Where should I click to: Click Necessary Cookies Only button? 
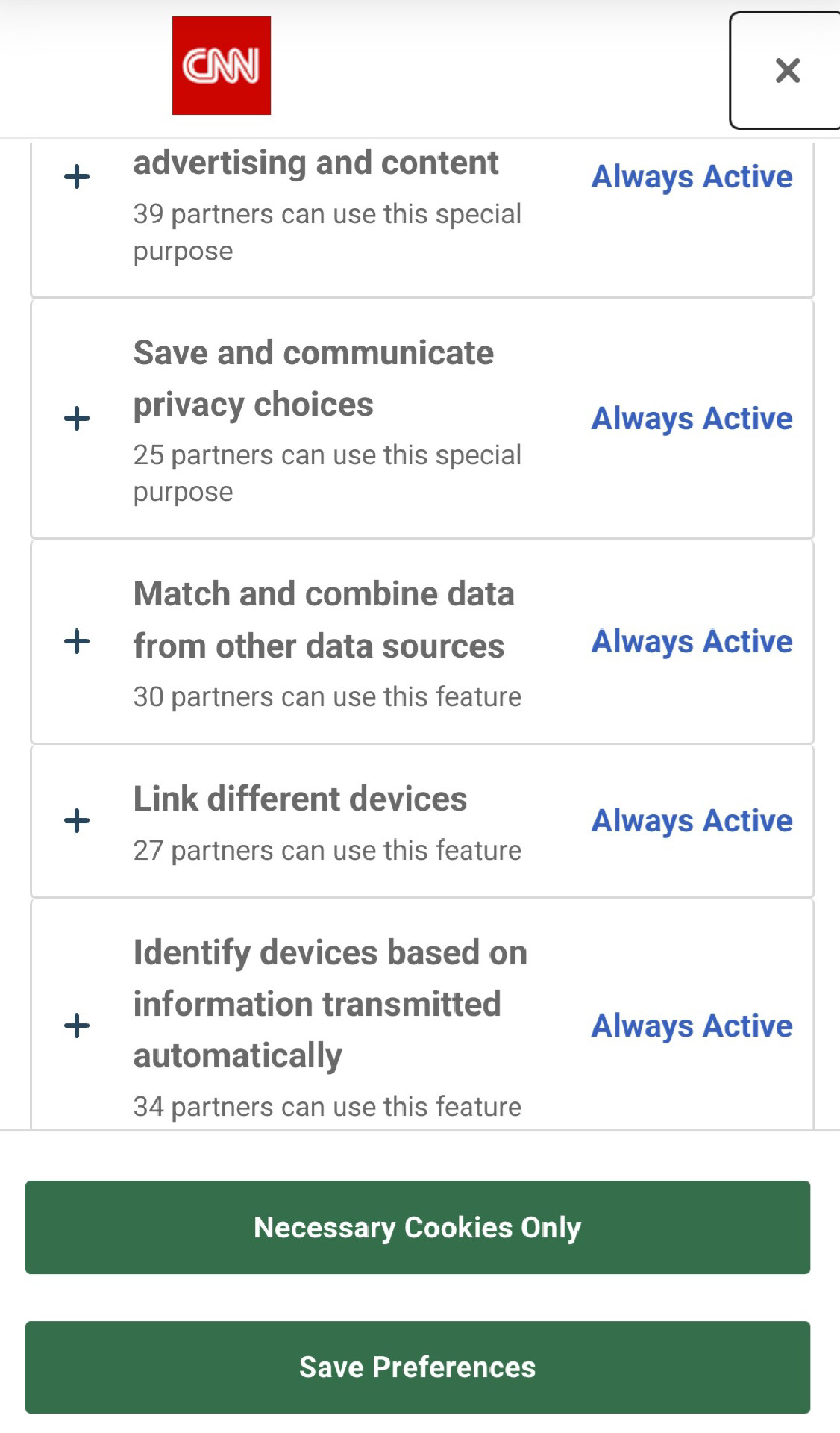pyautogui.click(x=418, y=1227)
